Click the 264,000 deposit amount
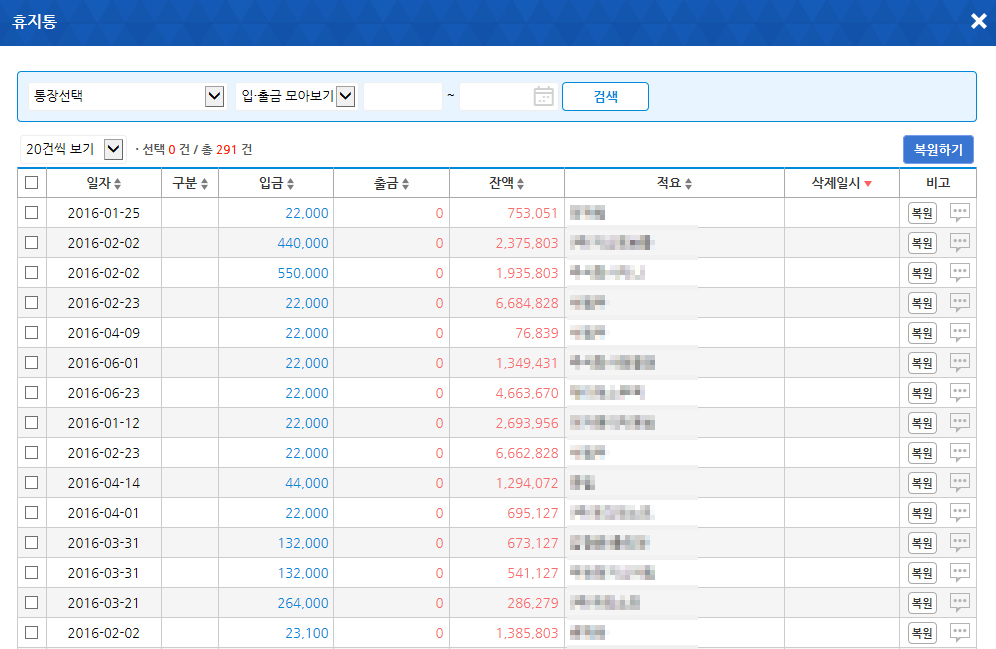The width and height of the screenshot is (996, 649). (x=303, y=603)
